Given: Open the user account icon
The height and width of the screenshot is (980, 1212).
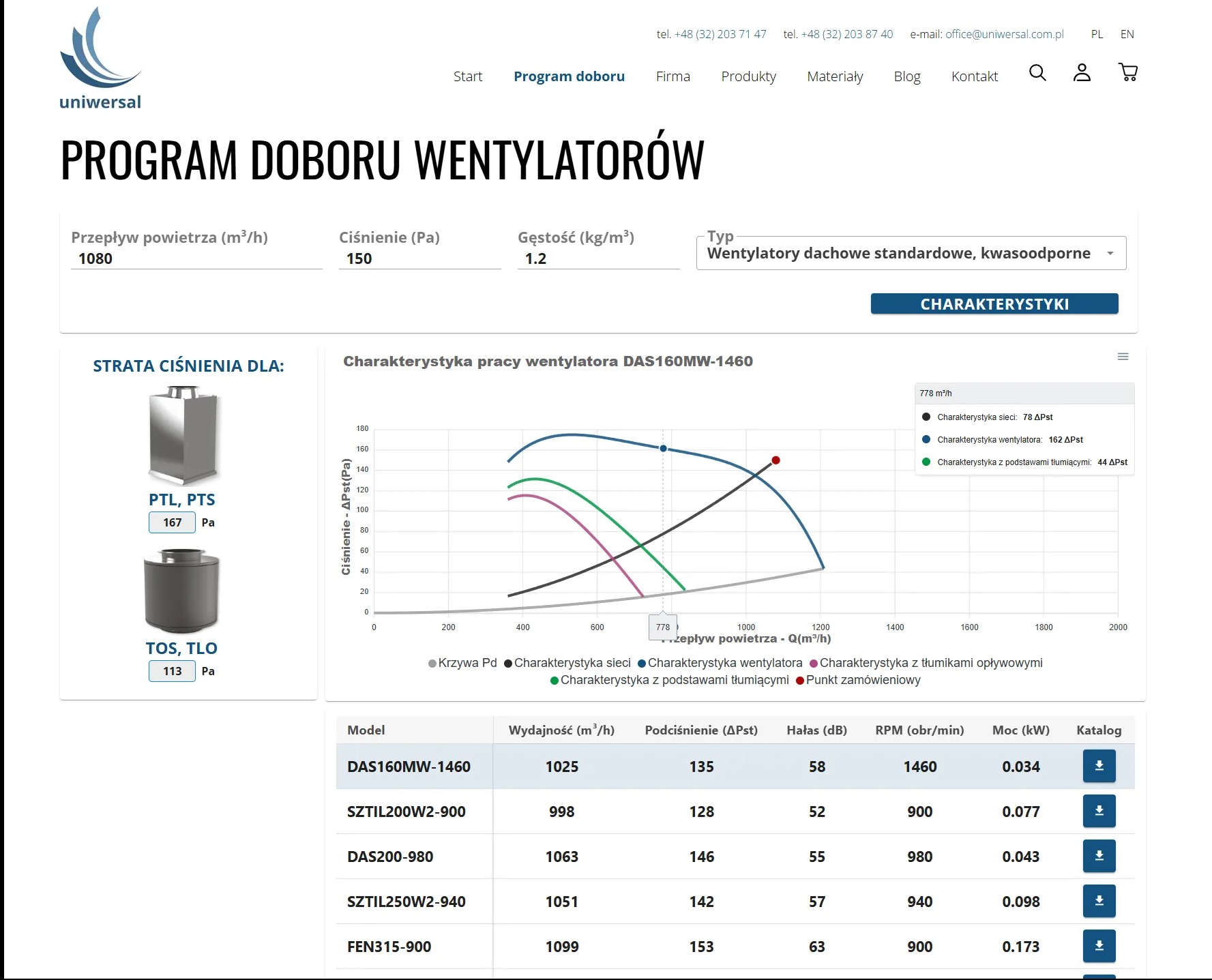Looking at the screenshot, I should pyautogui.click(x=1082, y=73).
